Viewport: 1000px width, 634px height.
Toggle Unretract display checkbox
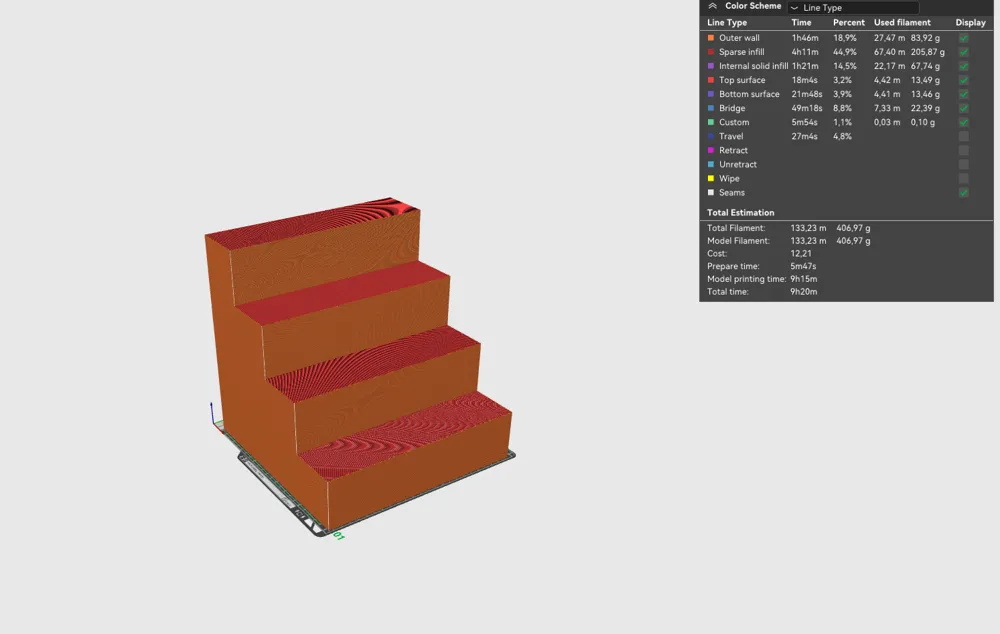click(x=964, y=165)
